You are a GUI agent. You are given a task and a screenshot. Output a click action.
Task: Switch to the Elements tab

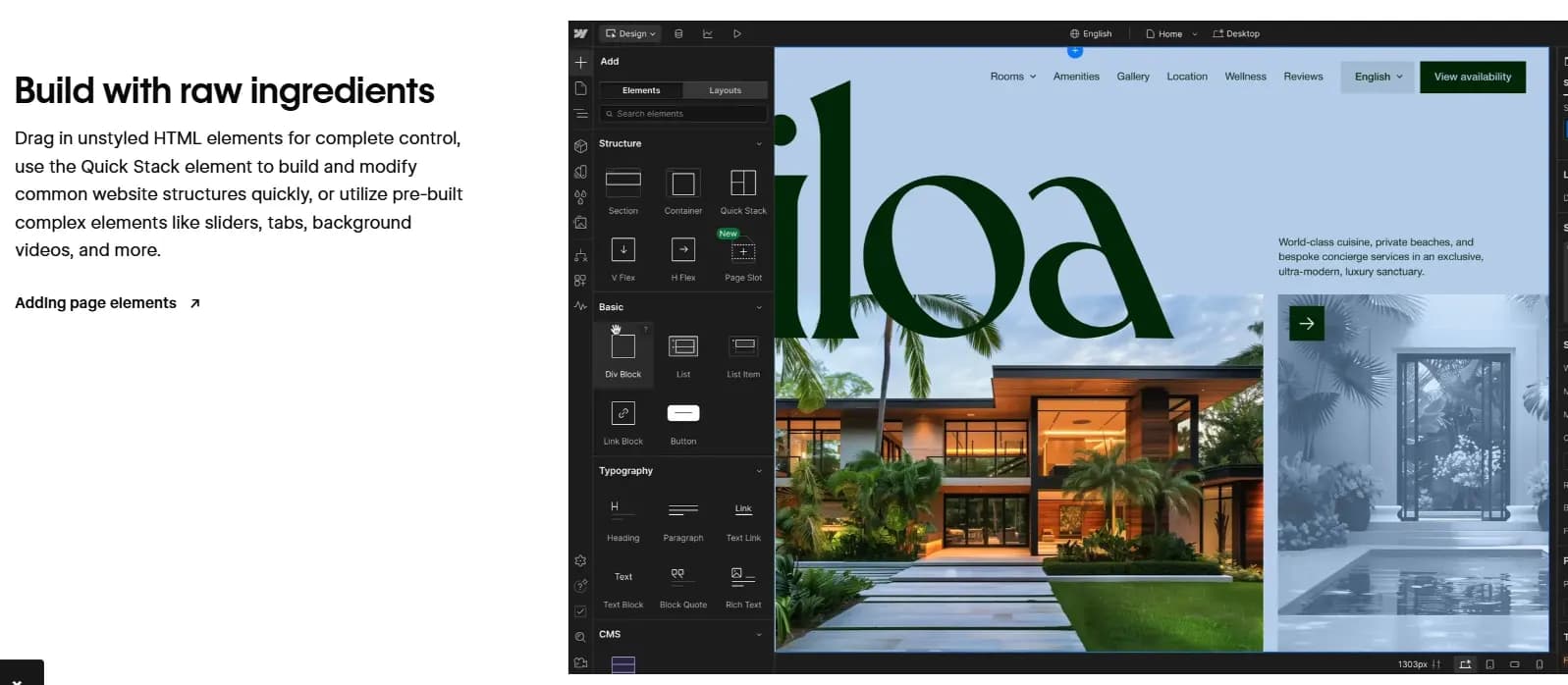click(x=641, y=90)
